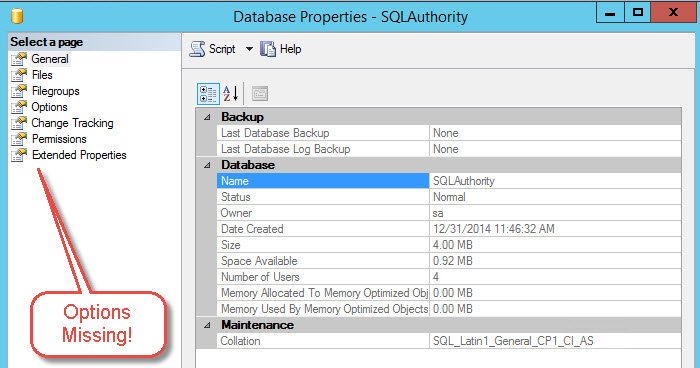
Task: Click the Last Database Log Backup None value
Action: [x=446, y=149]
